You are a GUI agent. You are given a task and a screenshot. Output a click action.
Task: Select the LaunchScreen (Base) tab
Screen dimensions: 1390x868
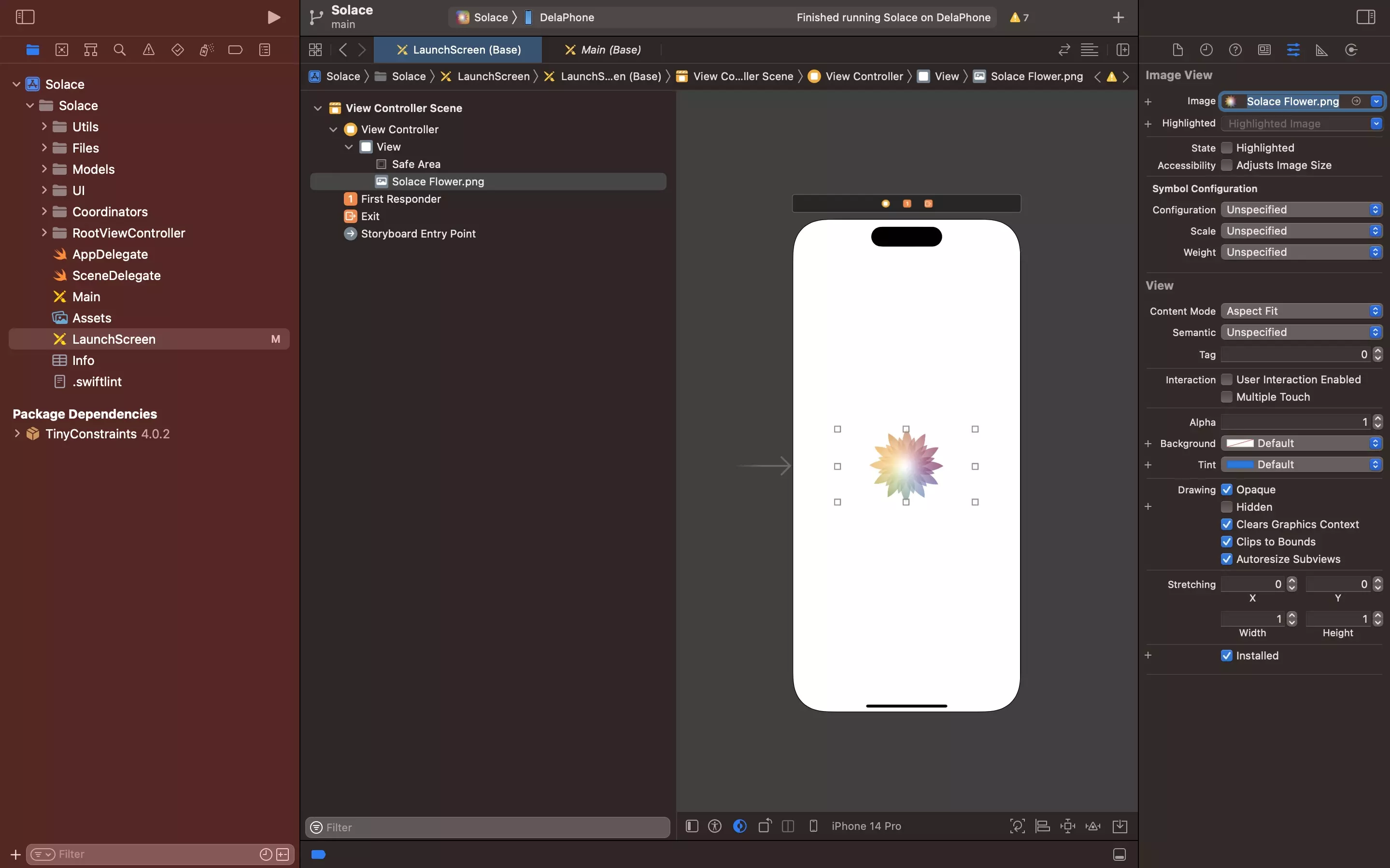(458, 50)
